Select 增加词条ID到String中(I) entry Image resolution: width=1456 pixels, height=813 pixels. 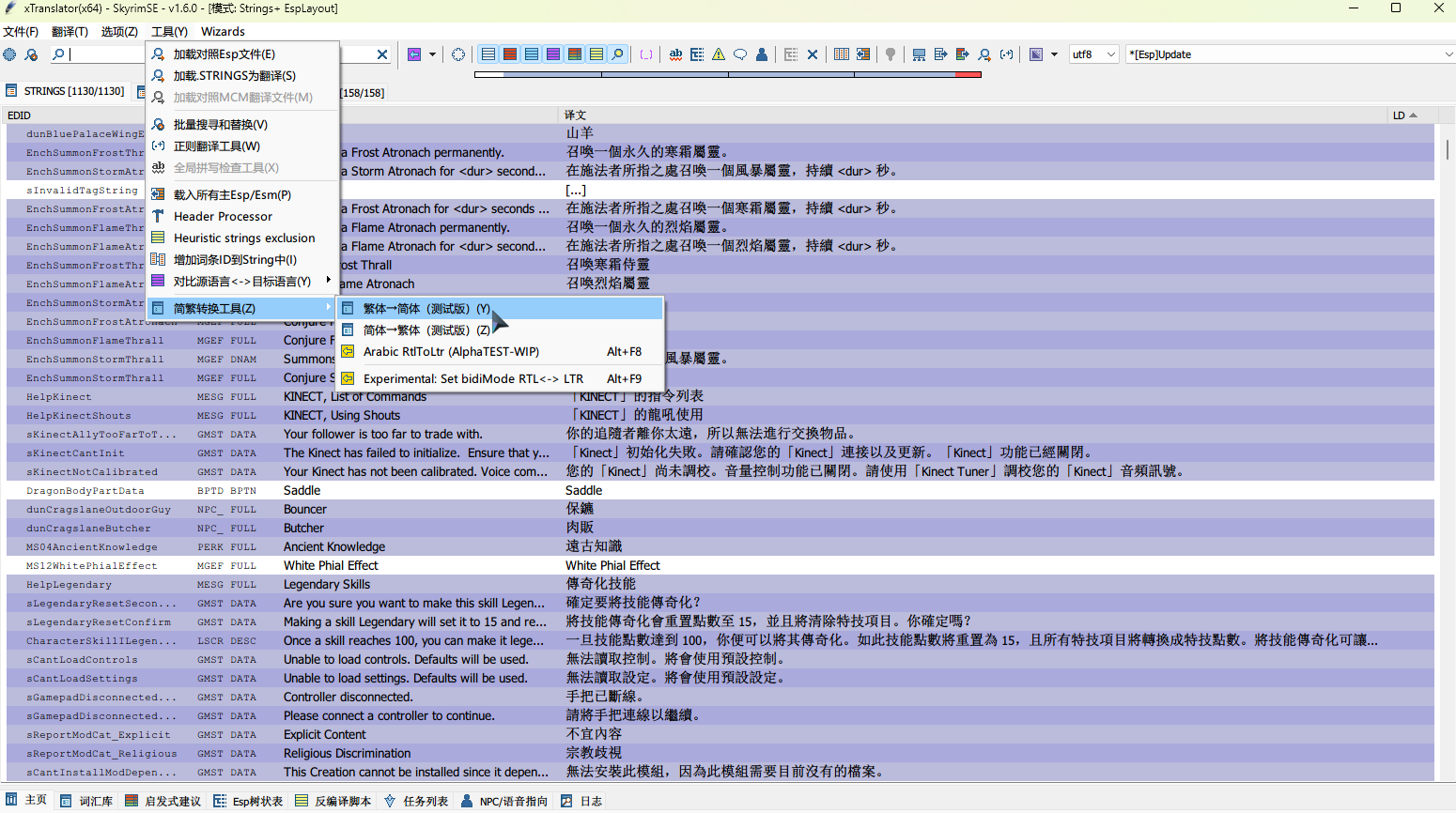click(242, 260)
